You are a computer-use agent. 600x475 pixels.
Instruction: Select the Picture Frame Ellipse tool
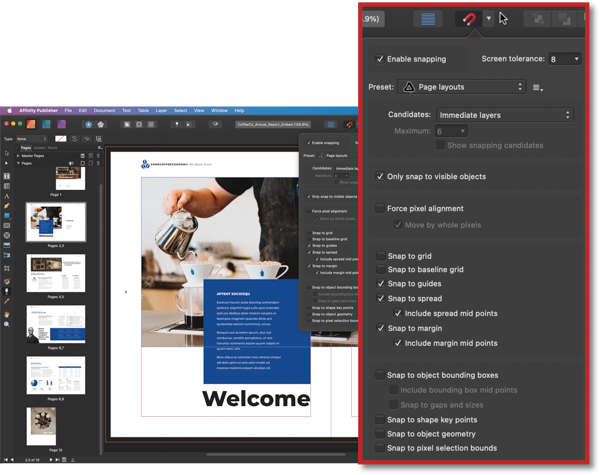coord(7,235)
